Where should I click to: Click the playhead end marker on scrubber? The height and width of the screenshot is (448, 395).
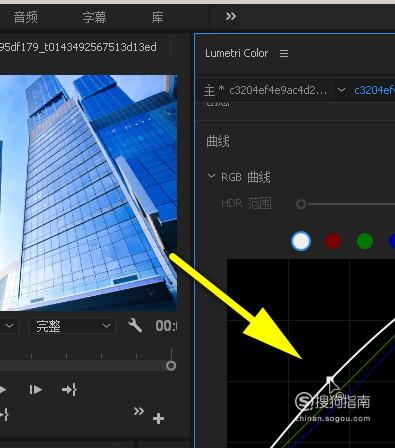pyautogui.click(x=171, y=366)
